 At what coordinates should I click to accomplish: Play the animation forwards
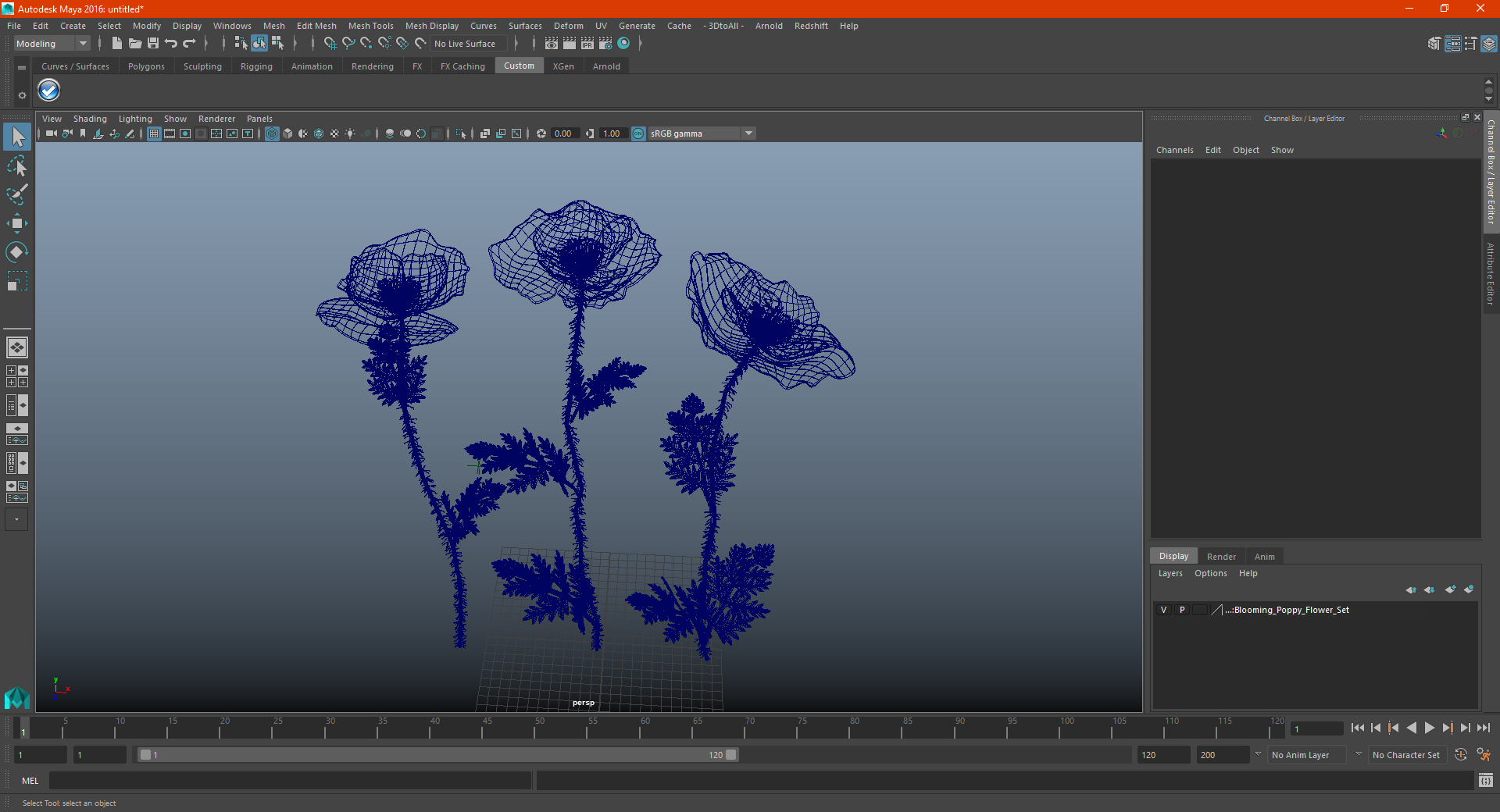(1429, 728)
